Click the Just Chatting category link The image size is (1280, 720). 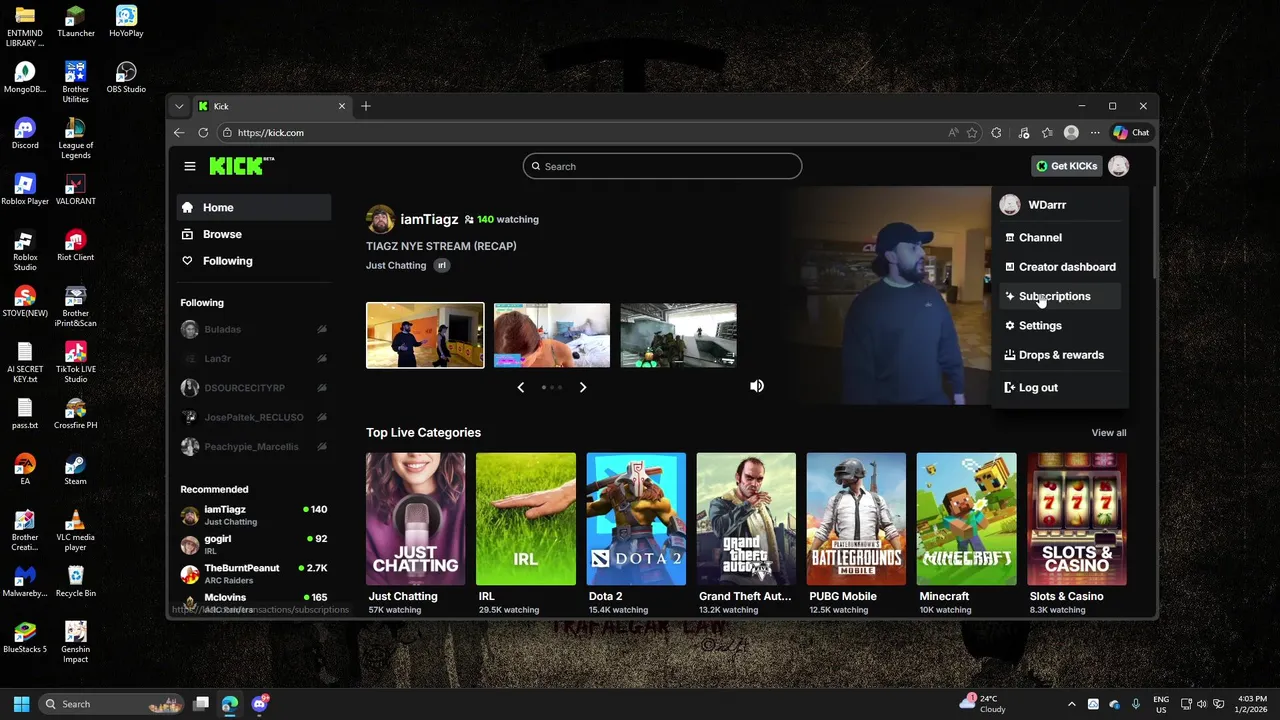tap(396, 265)
